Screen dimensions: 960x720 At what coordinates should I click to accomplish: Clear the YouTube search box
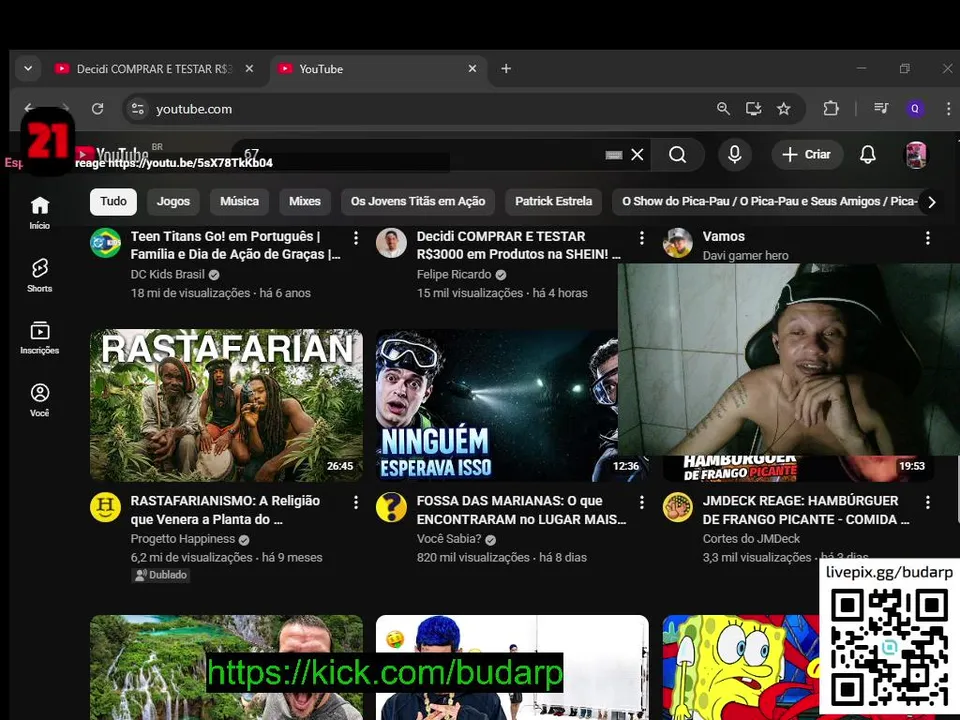point(637,154)
